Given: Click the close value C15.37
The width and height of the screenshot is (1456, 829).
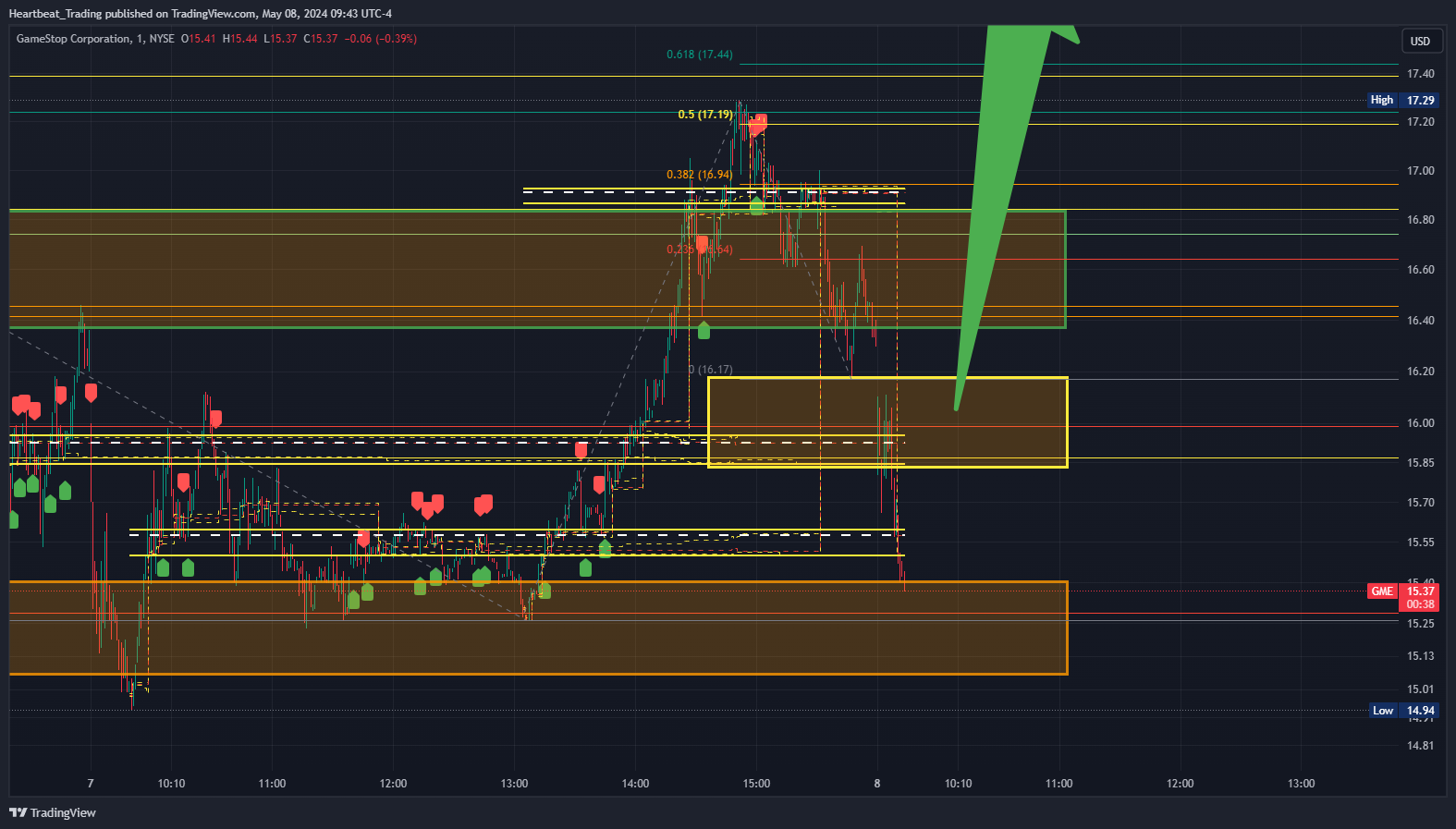Looking at the screenshot, I should (321, 39).
